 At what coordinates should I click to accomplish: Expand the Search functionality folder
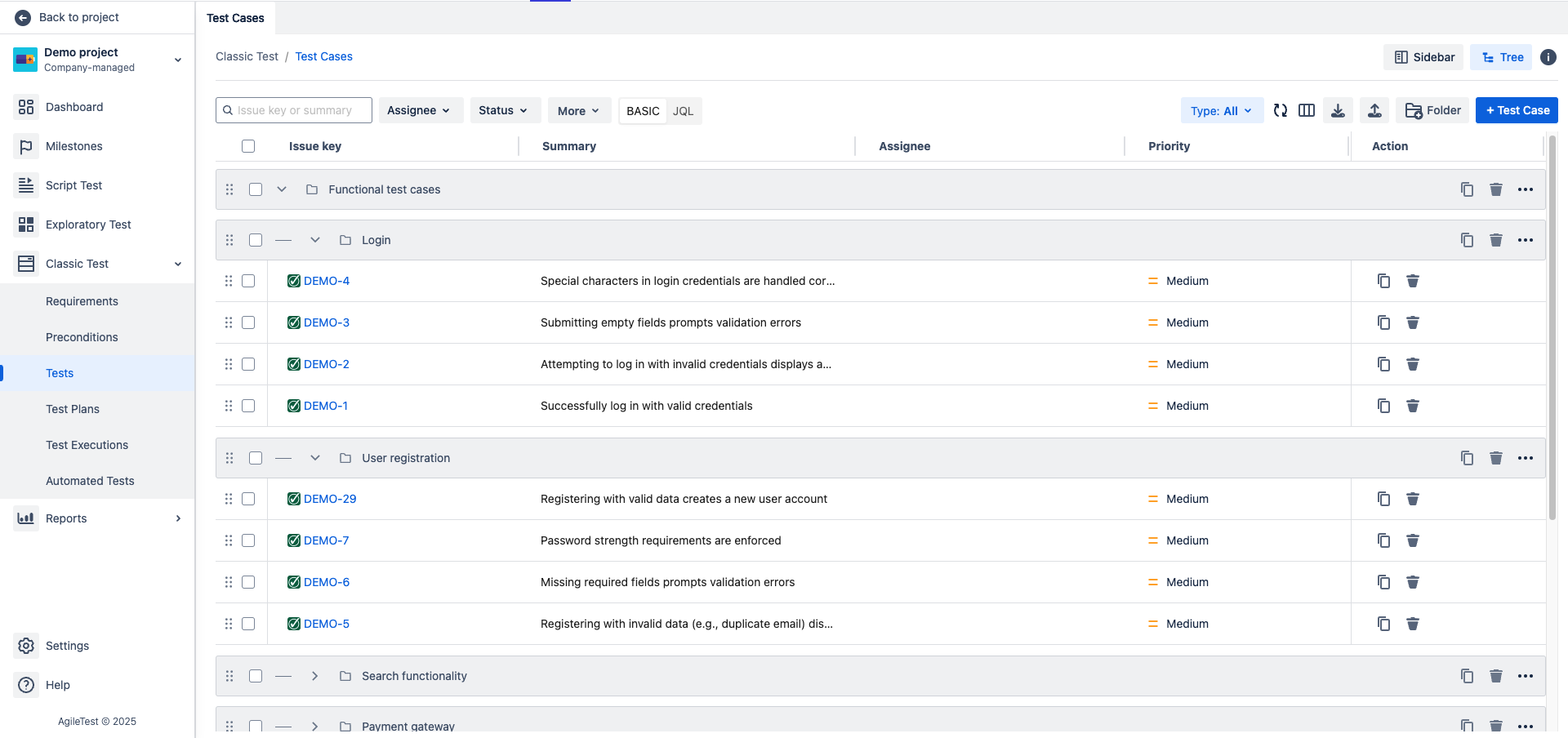[x=314, y=676]
